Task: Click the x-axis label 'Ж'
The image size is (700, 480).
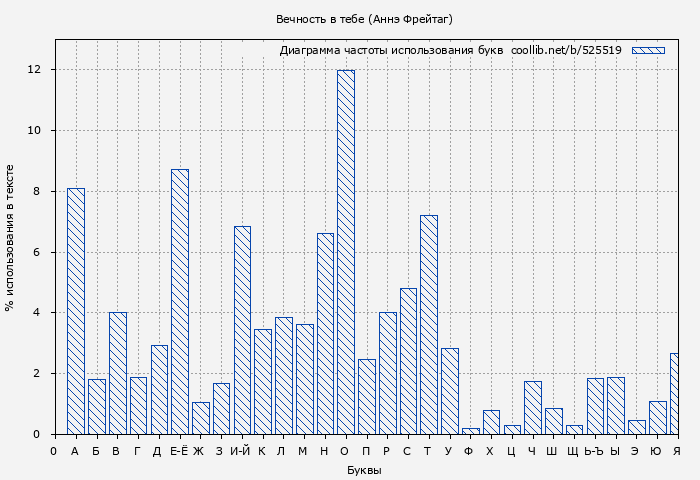Action: tap(199, 452)
